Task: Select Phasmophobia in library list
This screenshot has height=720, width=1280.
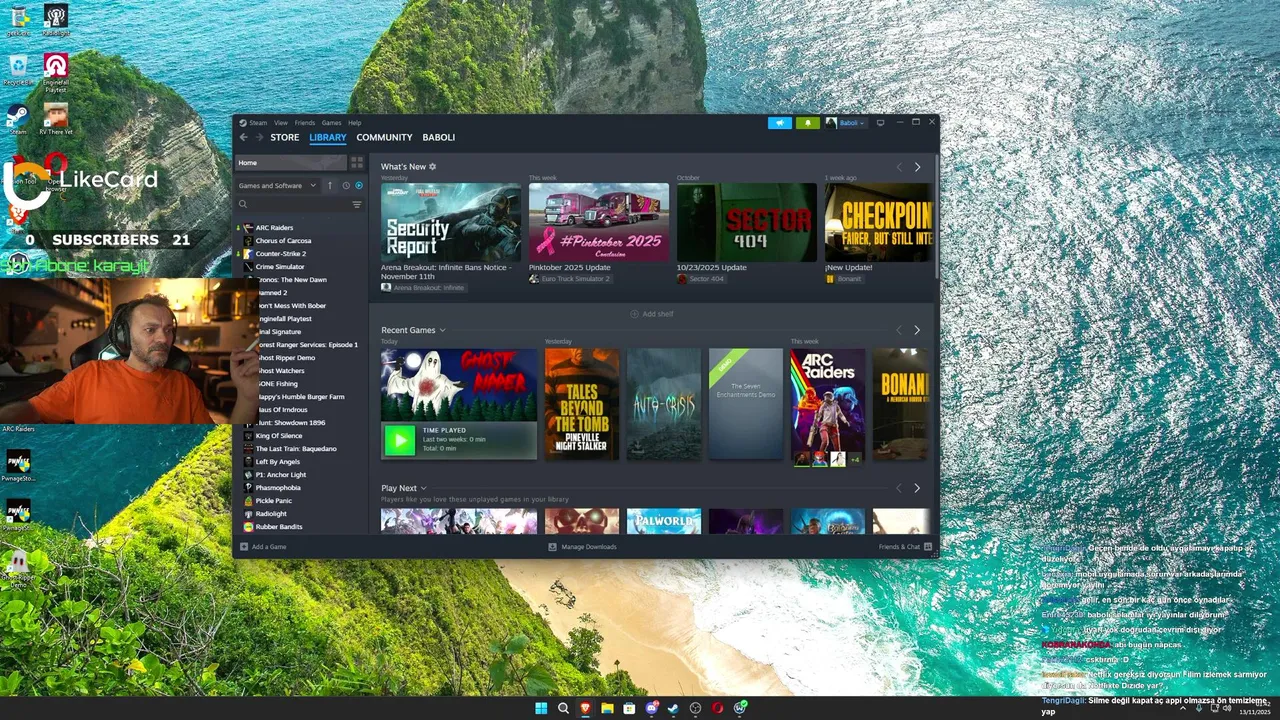Action: coord(278,488)
